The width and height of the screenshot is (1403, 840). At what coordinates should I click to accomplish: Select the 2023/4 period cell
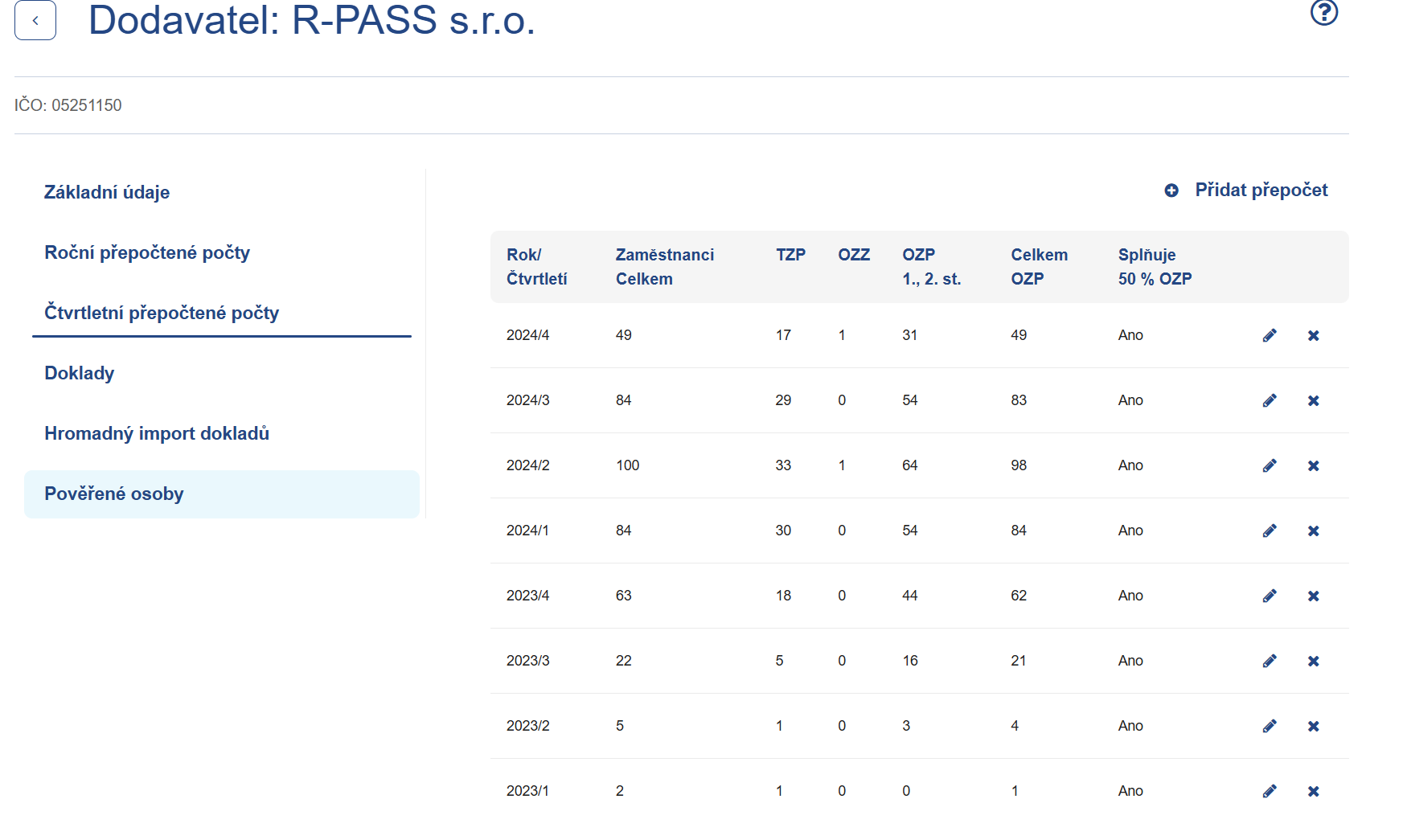pyautogui.click(x=527, y=596)
